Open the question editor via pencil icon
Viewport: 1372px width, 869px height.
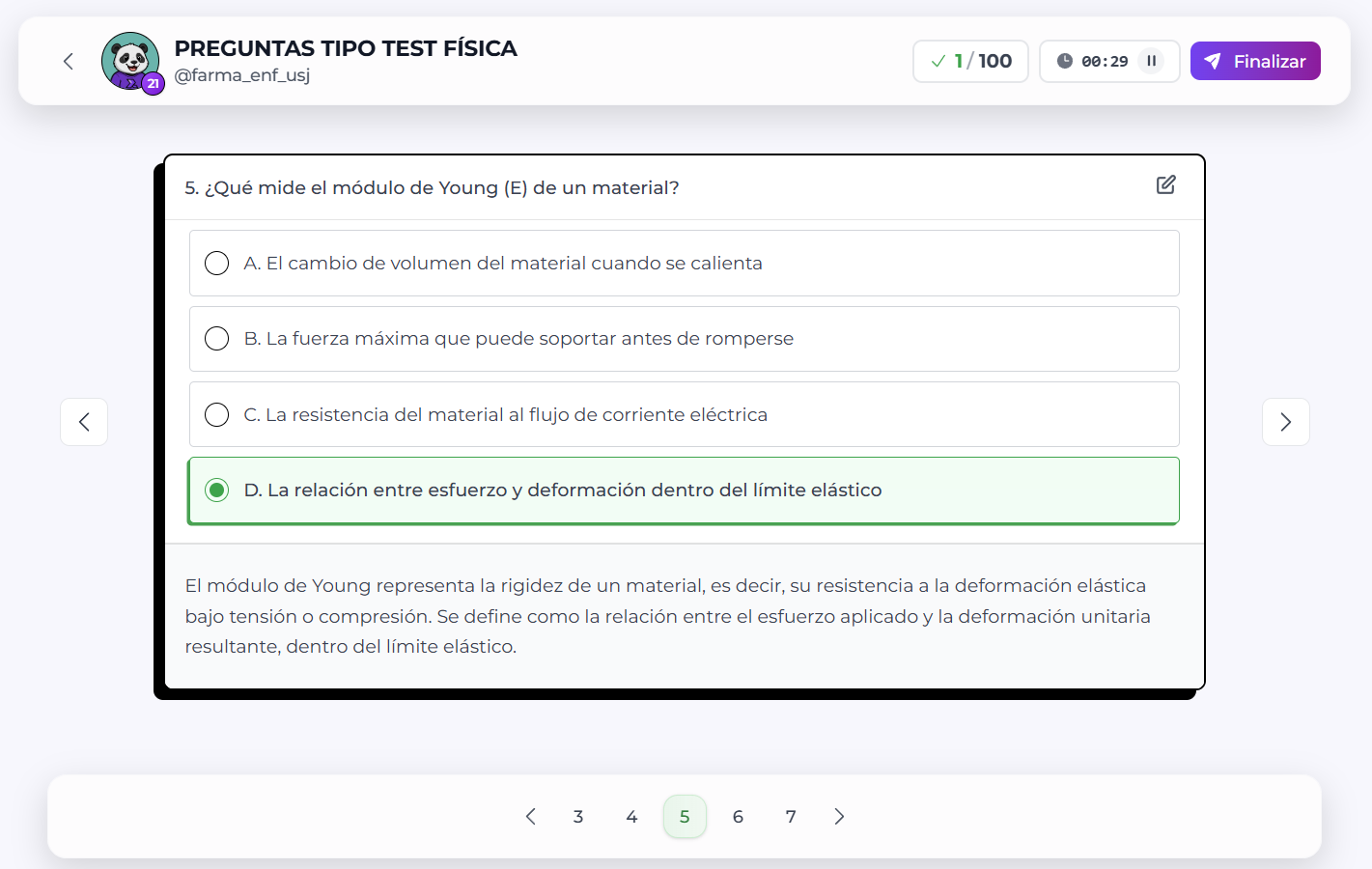(1165, 184)
